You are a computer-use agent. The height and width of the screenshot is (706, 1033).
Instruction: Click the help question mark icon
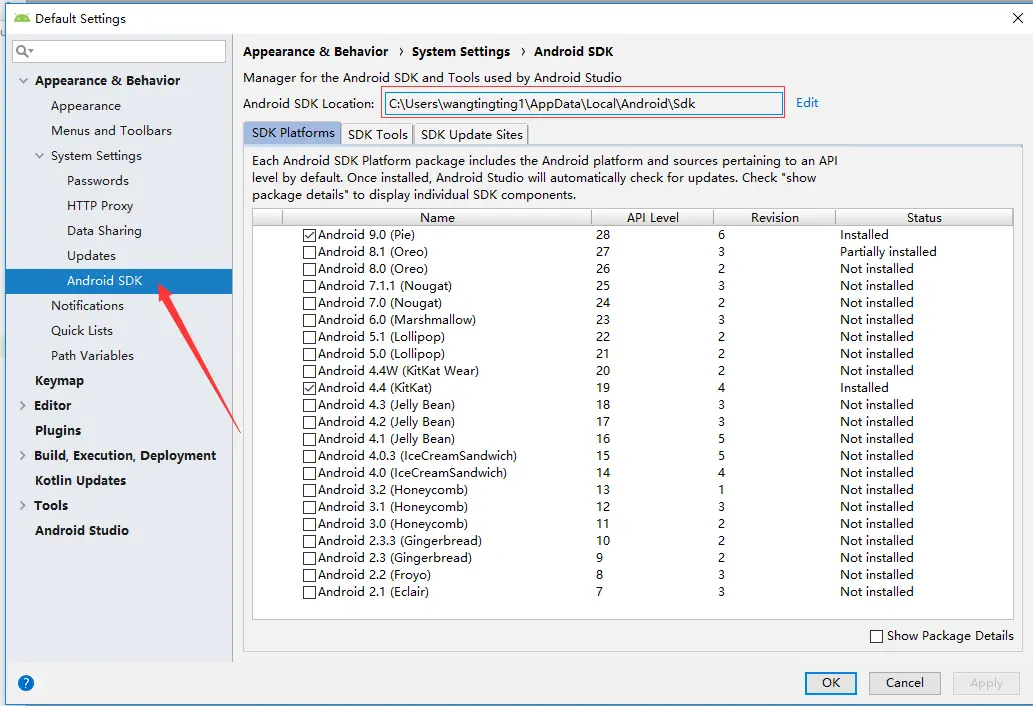(26, 683)
